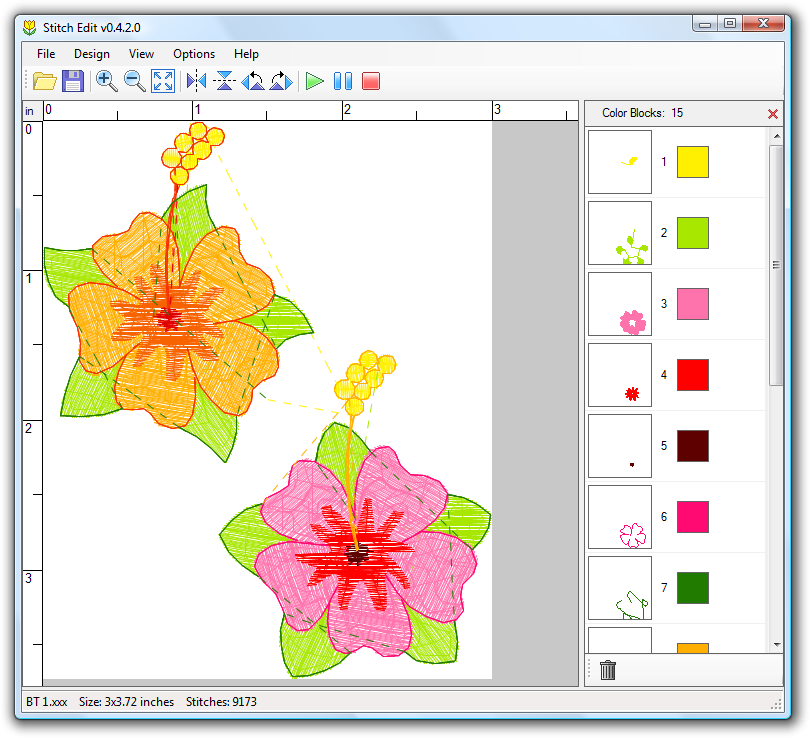
Task: Mirror the design horizontally
Action: 196,81
